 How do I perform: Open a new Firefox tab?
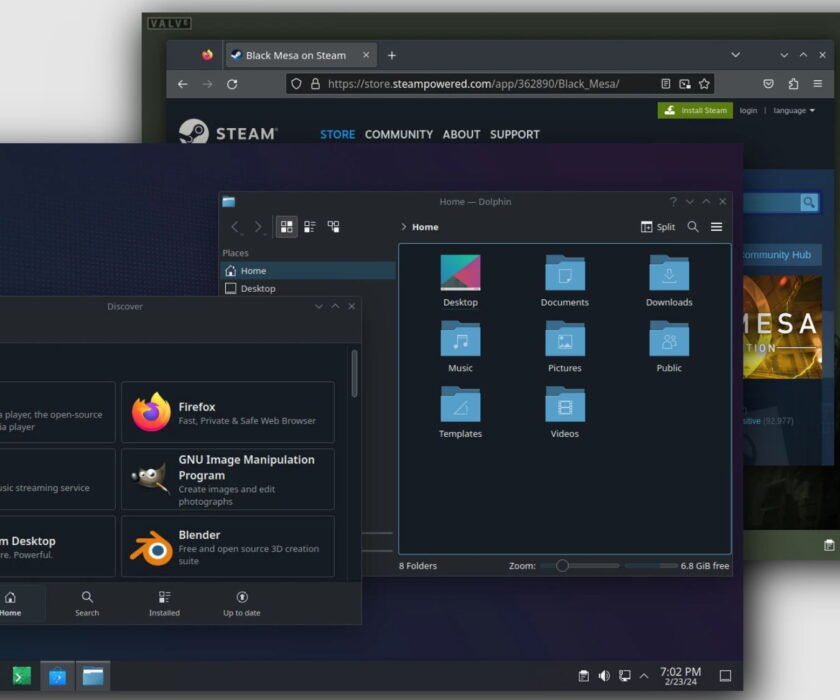[392, 55]
